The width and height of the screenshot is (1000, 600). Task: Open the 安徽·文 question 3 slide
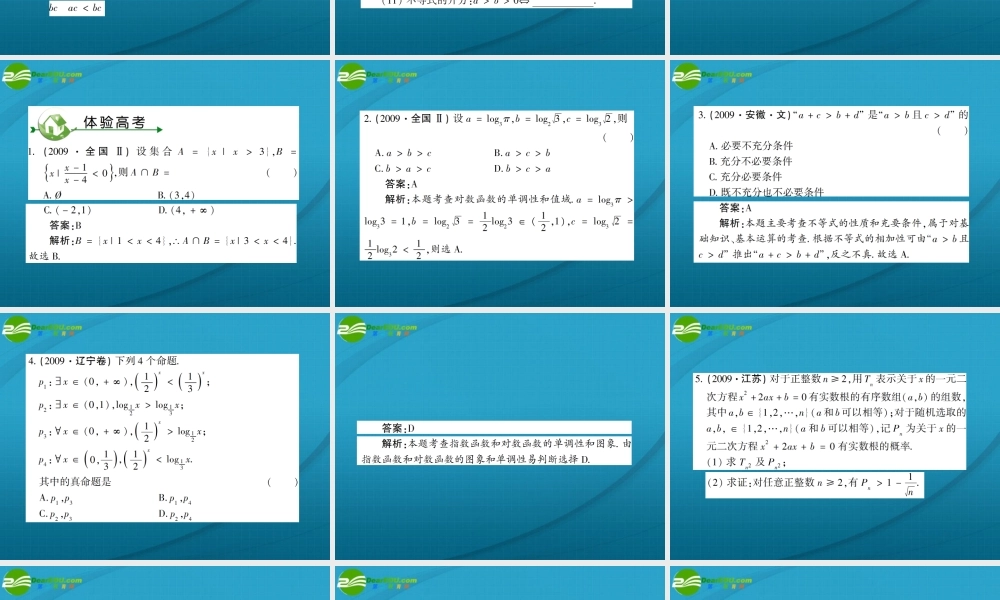tap(835, 184)
